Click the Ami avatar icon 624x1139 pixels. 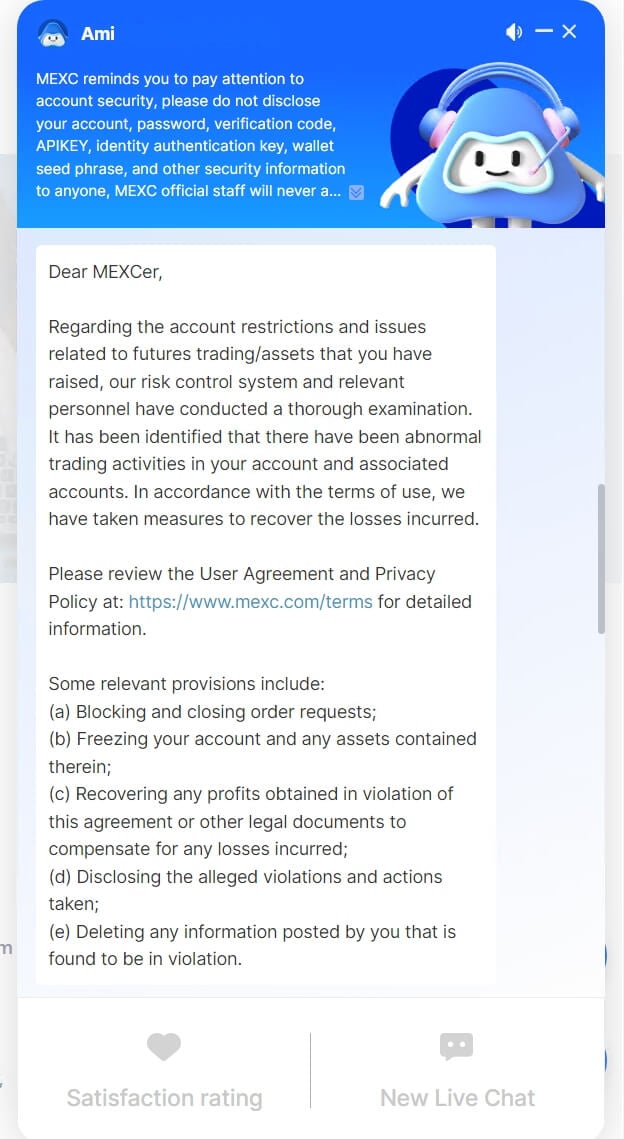pos(52,33)
